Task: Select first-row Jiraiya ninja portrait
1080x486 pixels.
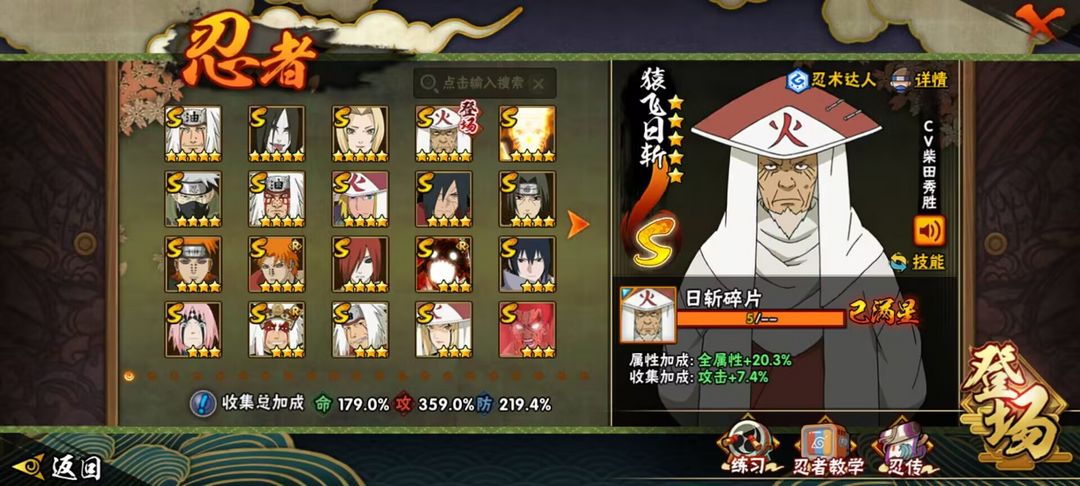Action: [193, 134]
